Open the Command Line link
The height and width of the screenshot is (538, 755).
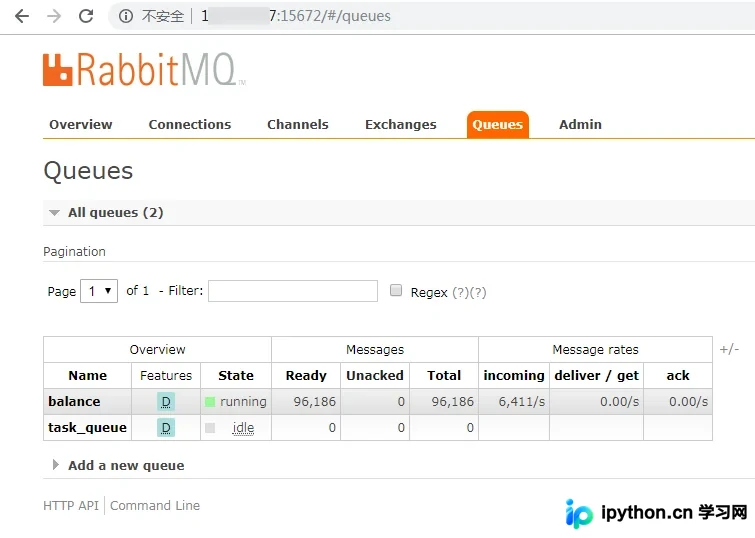click(x=155, y=506)
